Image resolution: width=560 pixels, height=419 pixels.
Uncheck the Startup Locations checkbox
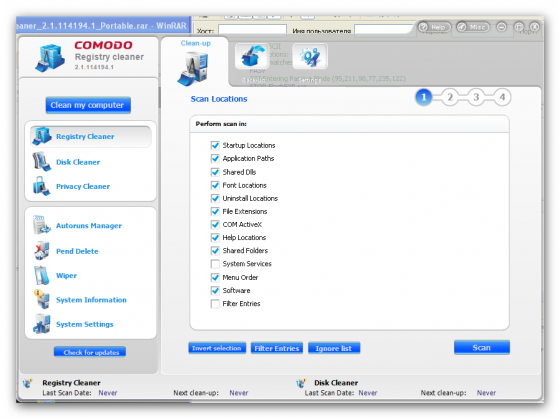pos(215,145)
